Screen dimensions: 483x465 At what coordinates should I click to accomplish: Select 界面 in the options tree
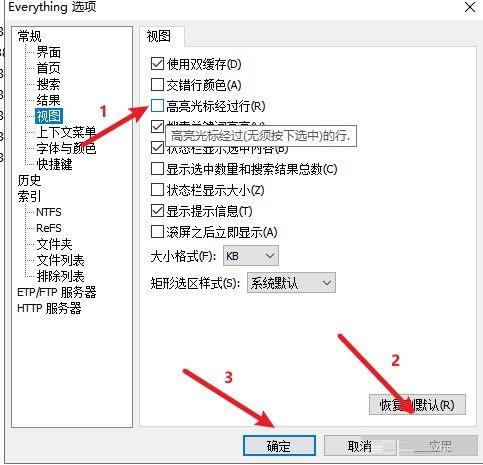[x=49, y=52]
